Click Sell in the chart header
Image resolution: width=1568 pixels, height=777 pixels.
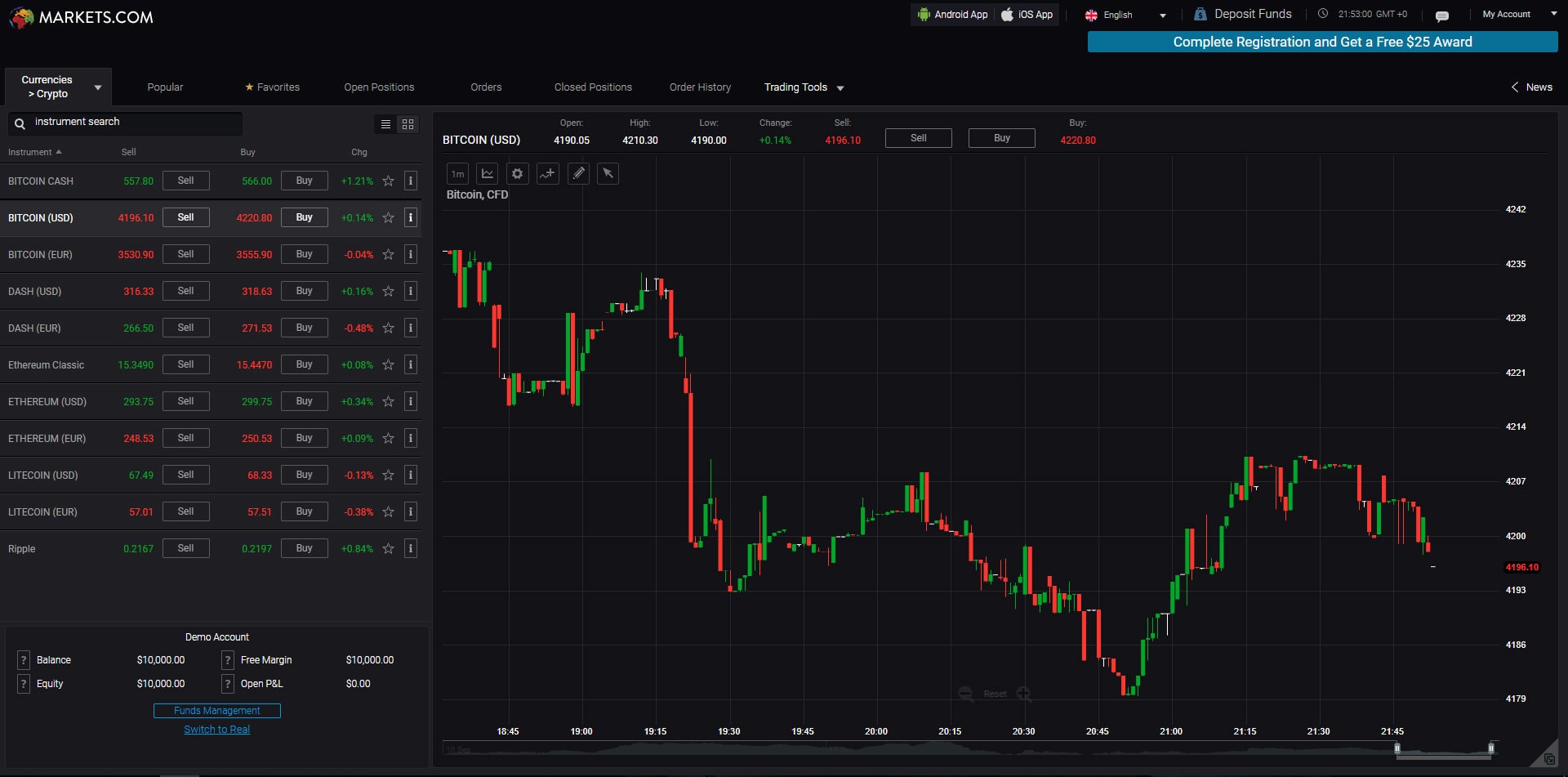[919, 138]
